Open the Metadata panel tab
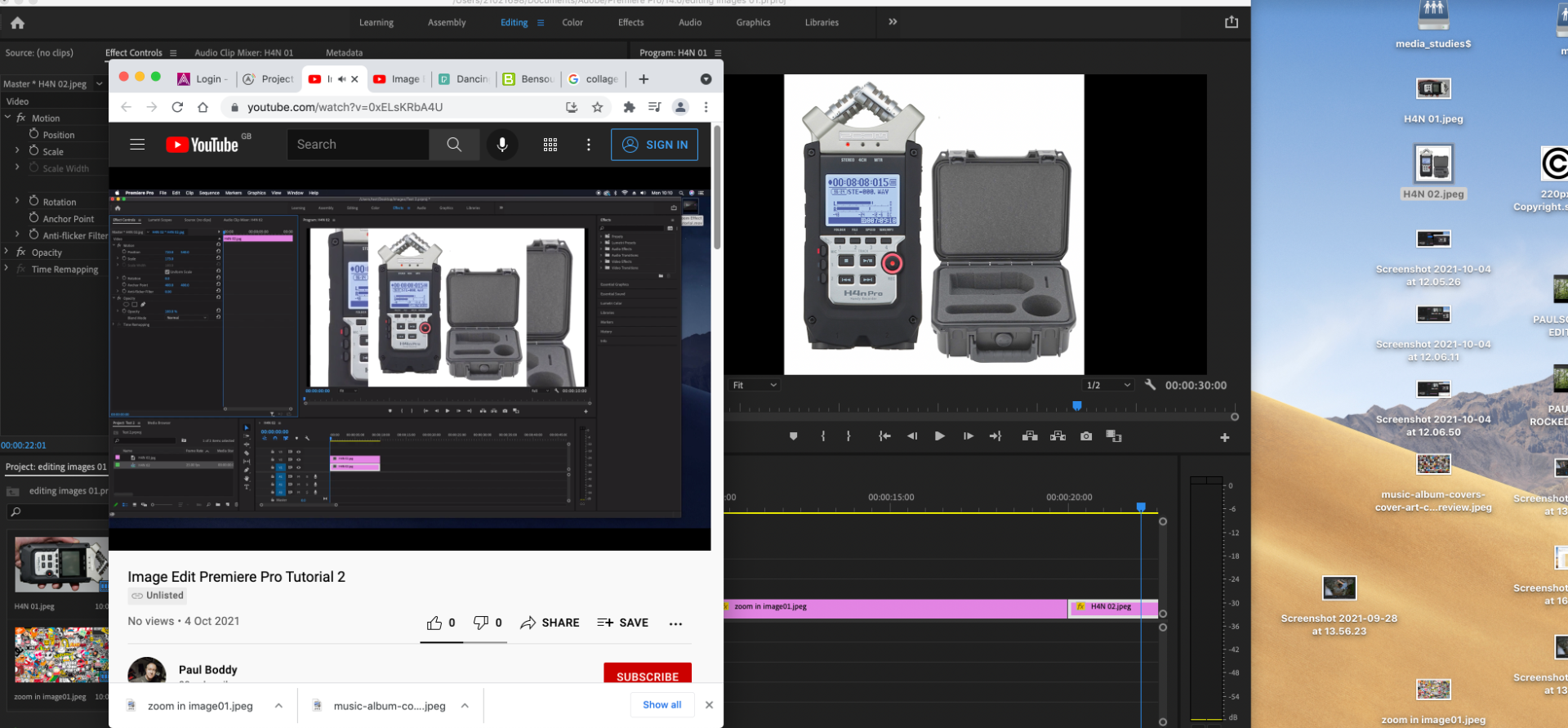The width and height of the screenshot is (1568, 728). (344, 53)
